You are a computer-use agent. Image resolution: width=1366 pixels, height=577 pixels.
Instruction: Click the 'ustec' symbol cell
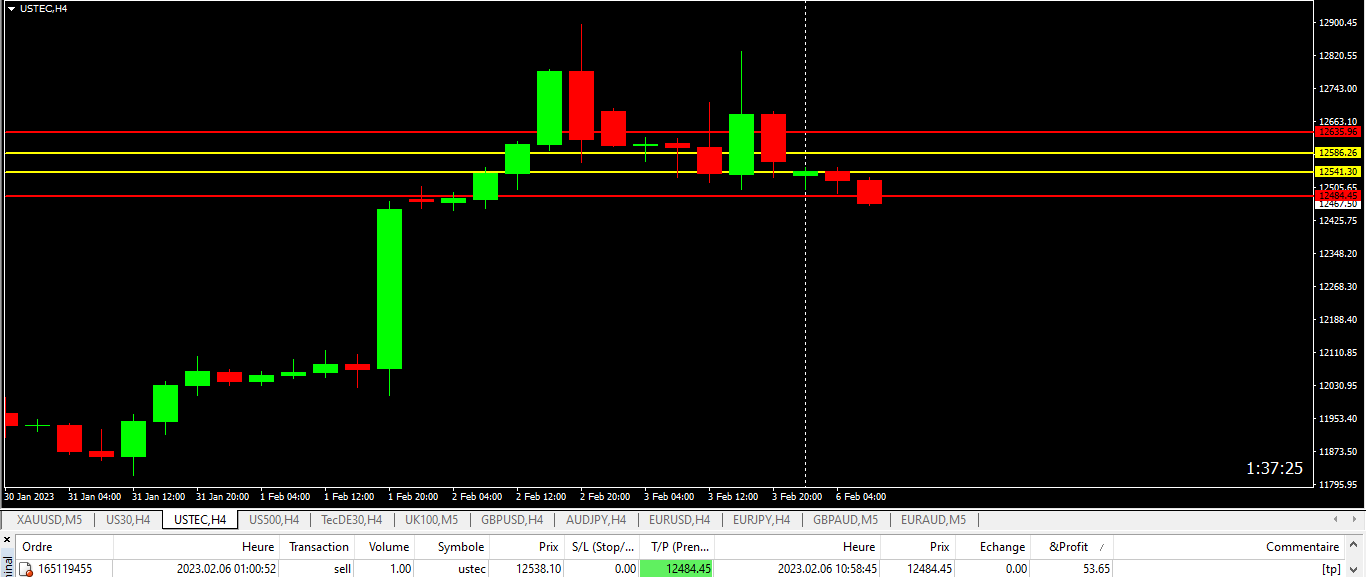(470, 569)
